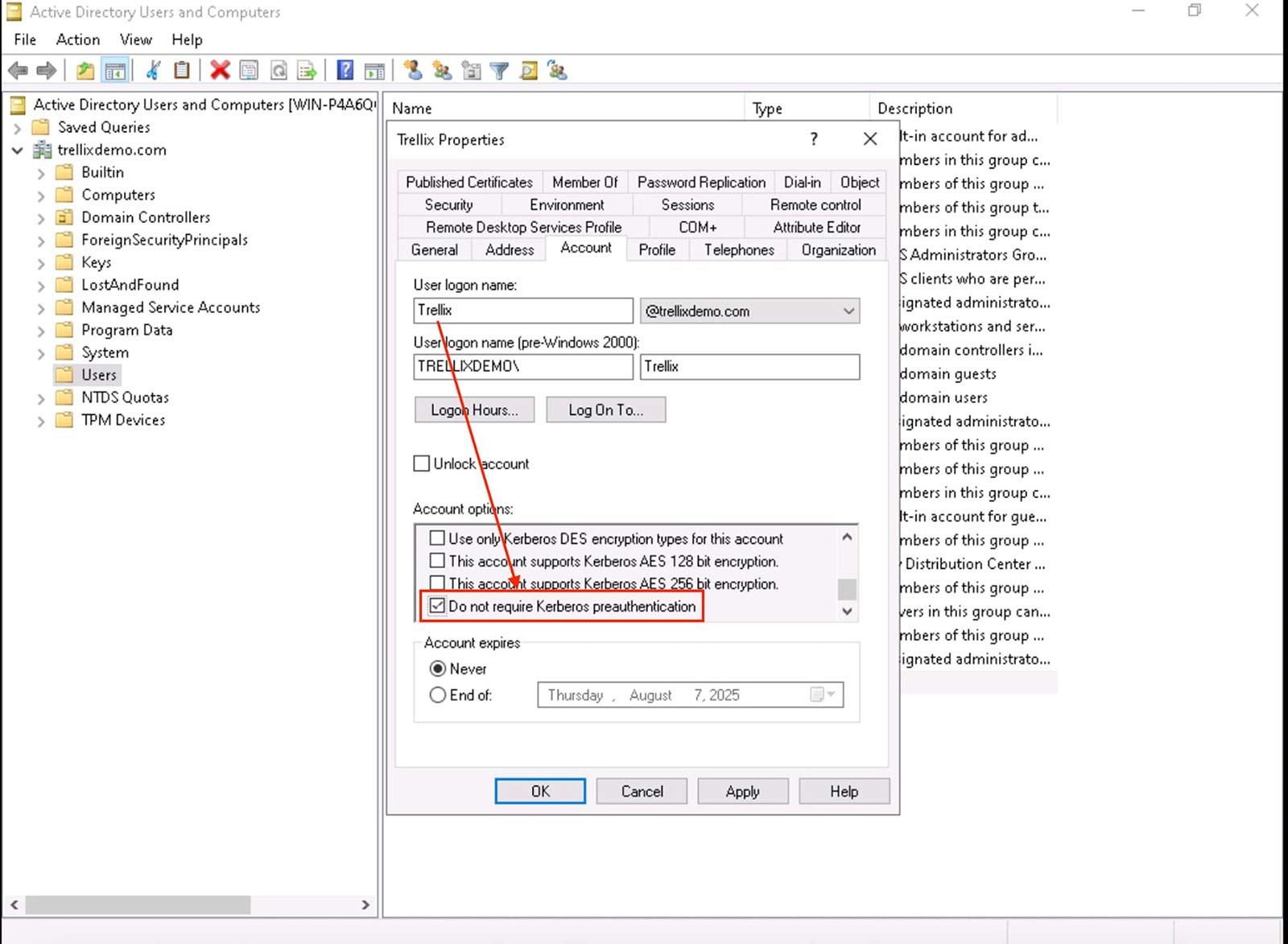Open the Action menu

coord(77,39)
